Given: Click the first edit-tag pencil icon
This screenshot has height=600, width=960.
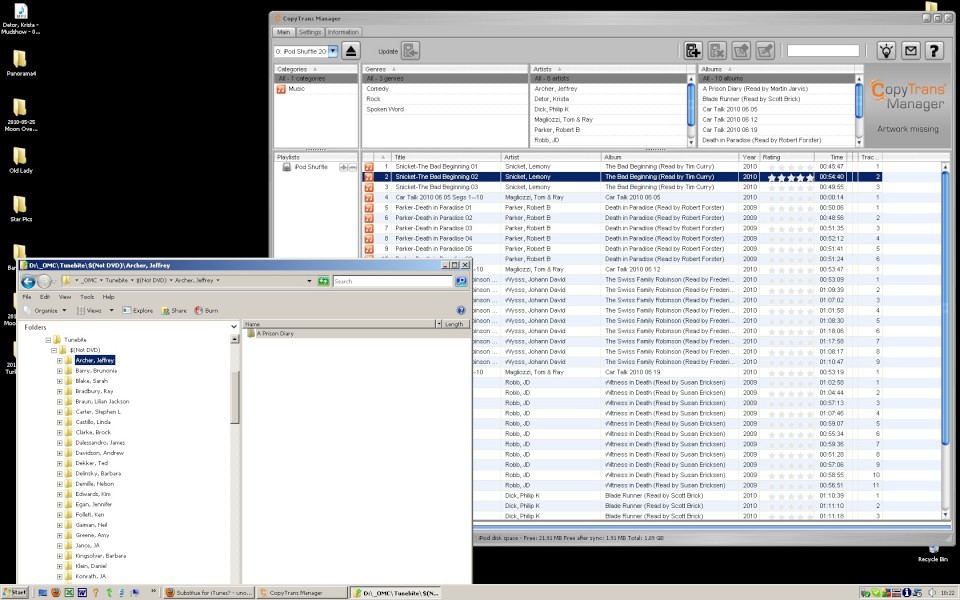Looking at the screenshot, I should point(741,51).
